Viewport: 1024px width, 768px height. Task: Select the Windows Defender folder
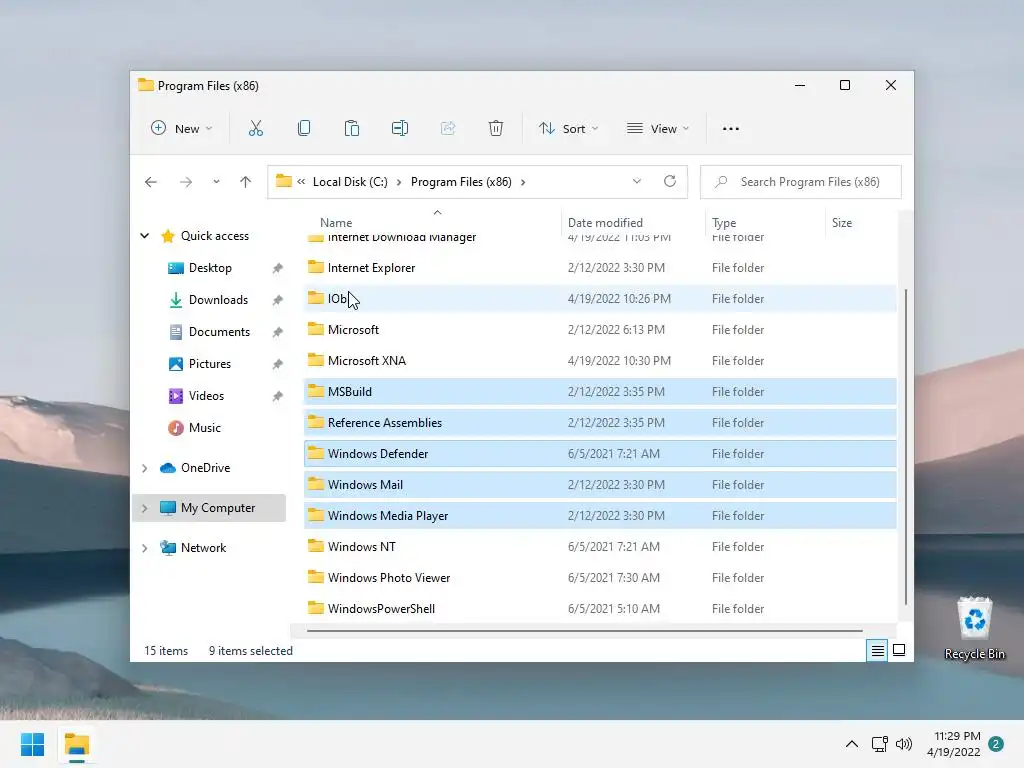(600, 454)
